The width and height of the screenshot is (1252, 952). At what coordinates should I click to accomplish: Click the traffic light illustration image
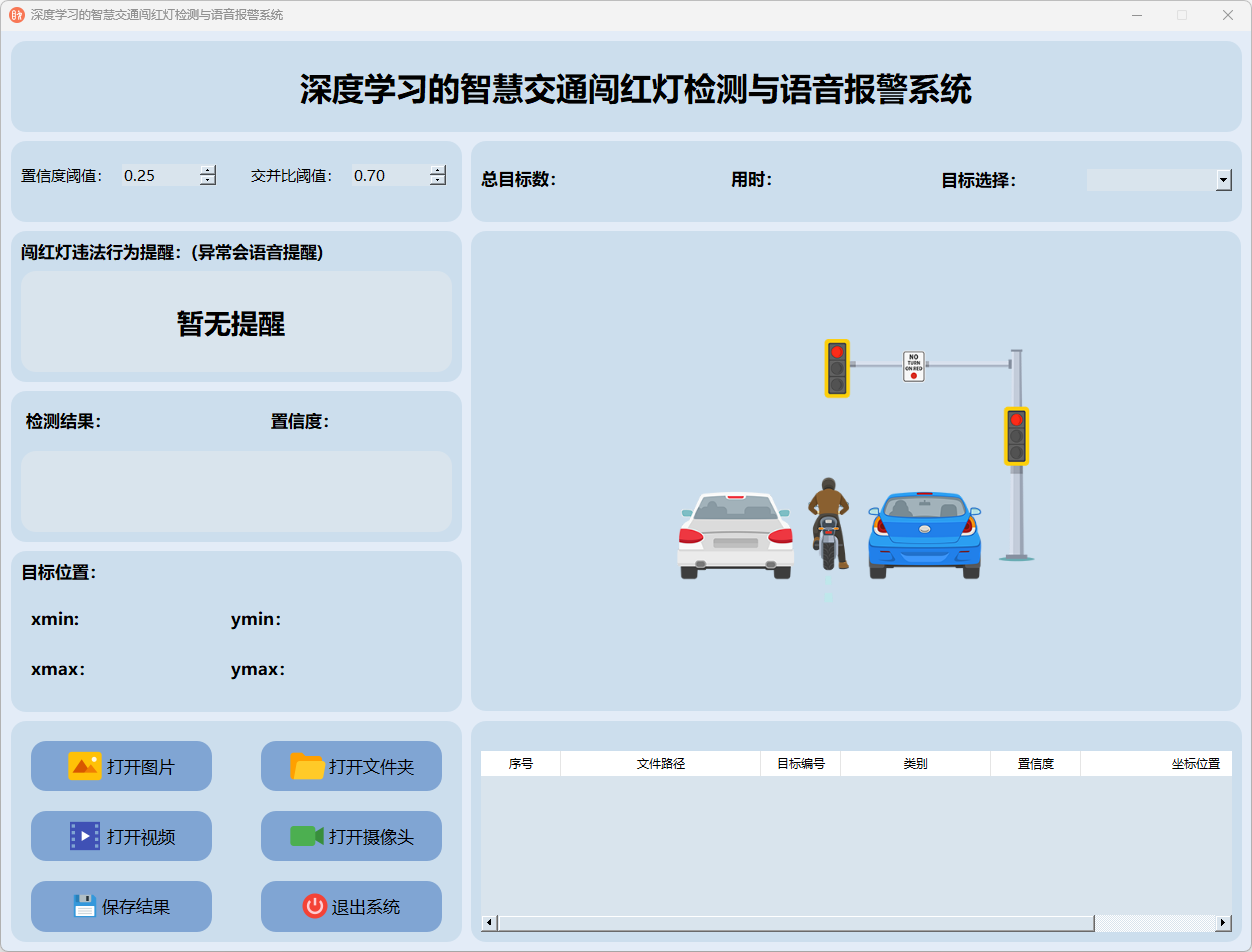point(855,470)
